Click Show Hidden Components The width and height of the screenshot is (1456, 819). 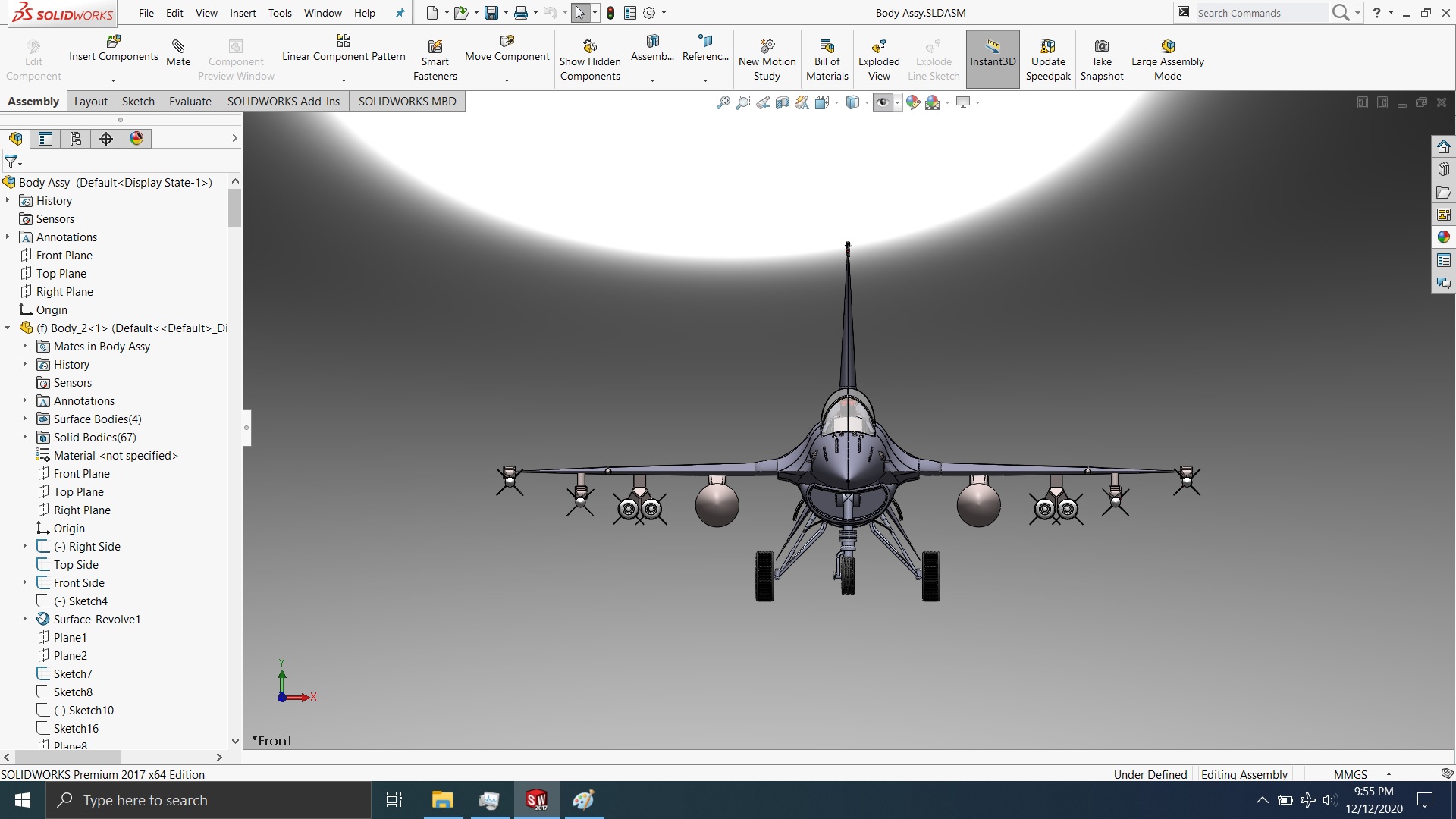tap(590, 60)
